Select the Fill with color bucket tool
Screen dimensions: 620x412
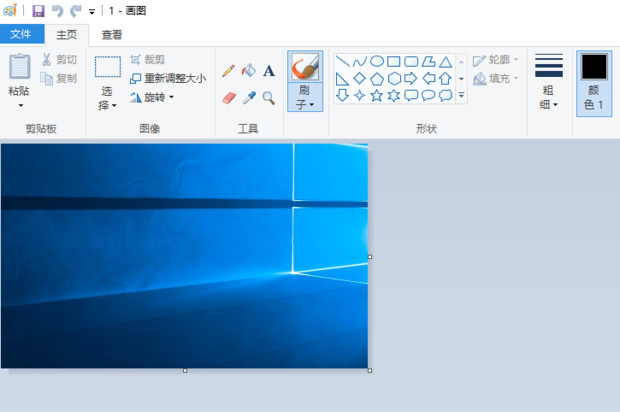pyautogui.click(x=249, y=71)
